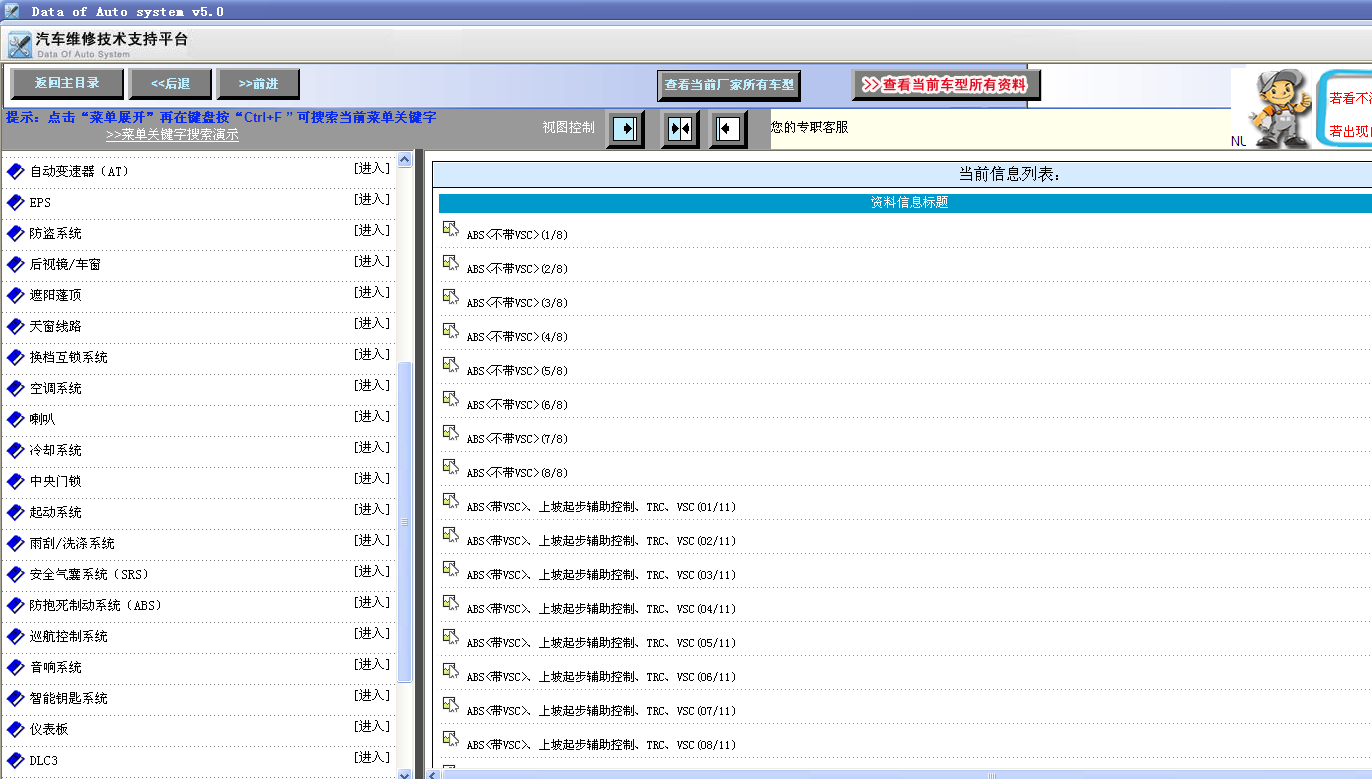Image resolution: width=1372 pixels, height=779 pixels.
Task: Click document icon for ABS<不带VSC>(3/8)
Action: 450,297
